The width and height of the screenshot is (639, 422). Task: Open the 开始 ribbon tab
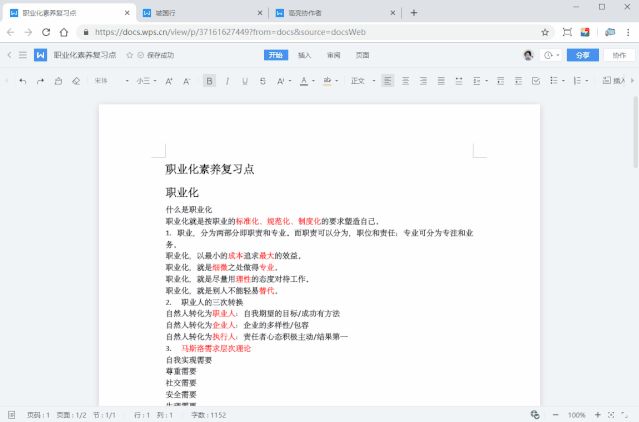click(276, 55)
